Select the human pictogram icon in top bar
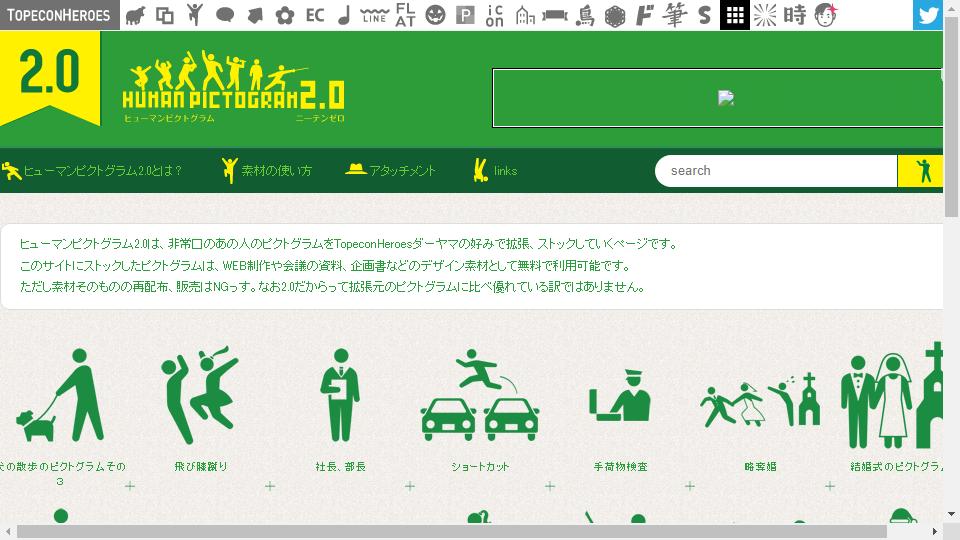This screenshot has width=960, height=540. point(195,15)
